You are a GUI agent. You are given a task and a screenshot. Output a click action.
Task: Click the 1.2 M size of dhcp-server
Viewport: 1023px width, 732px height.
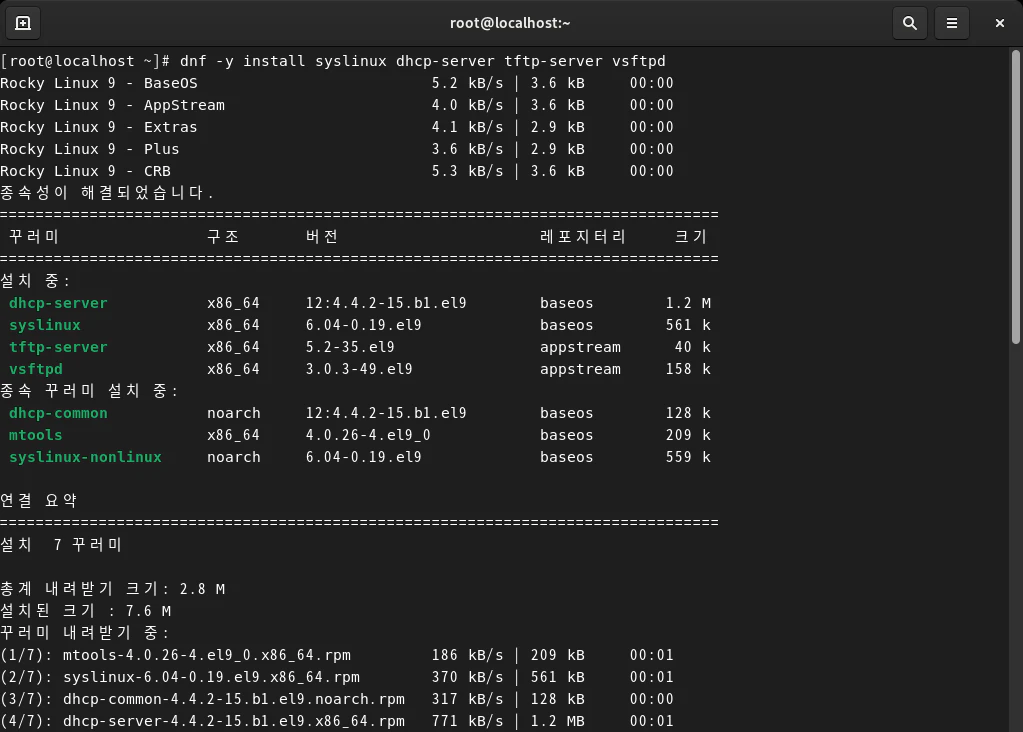pyautogui.click(x=688, y=303)
